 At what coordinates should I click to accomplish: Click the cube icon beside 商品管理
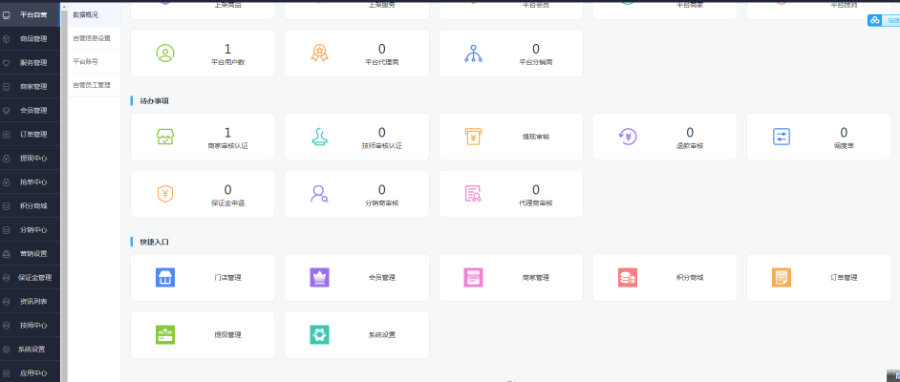(x=6, y=38)
